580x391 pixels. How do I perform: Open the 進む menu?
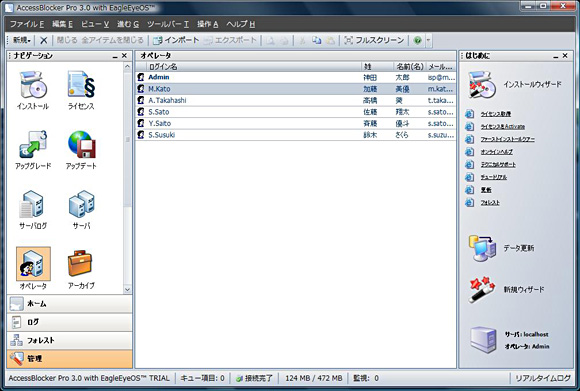[128, 24]
